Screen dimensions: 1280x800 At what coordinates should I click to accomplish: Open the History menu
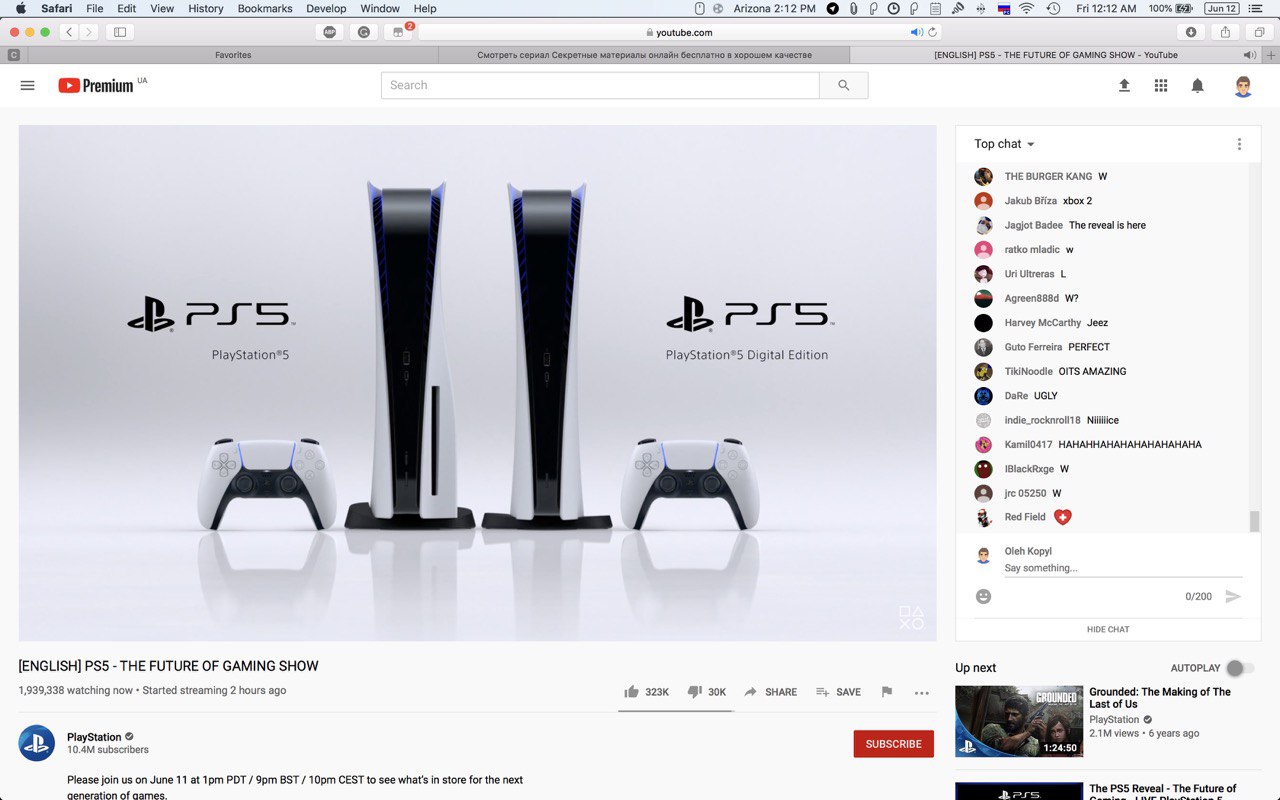point(206,8)
